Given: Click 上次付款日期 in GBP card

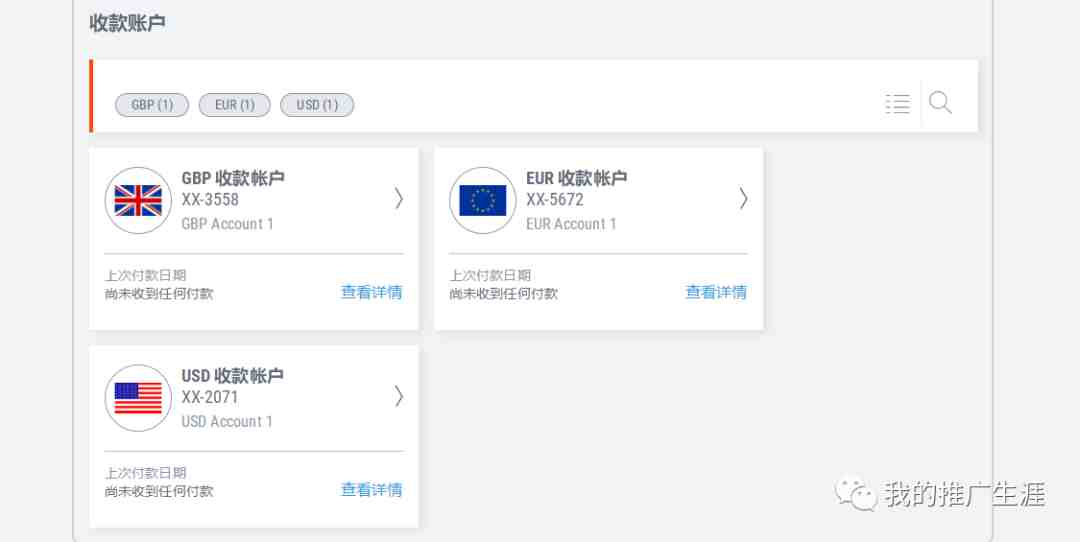Looking at the screenshot, I should pyautogui.click(x=145, y=275).
